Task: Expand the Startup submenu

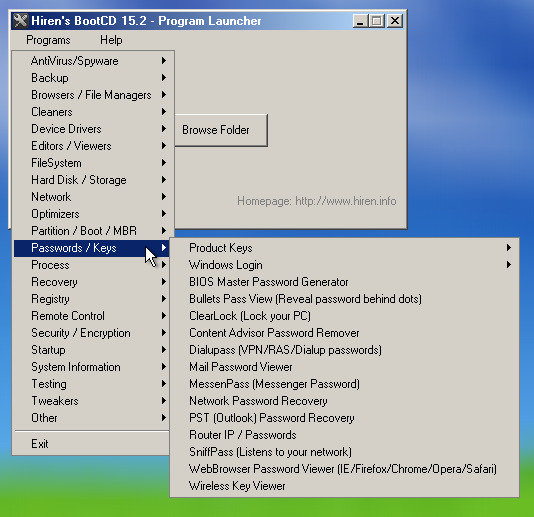Action: (91, 350)
